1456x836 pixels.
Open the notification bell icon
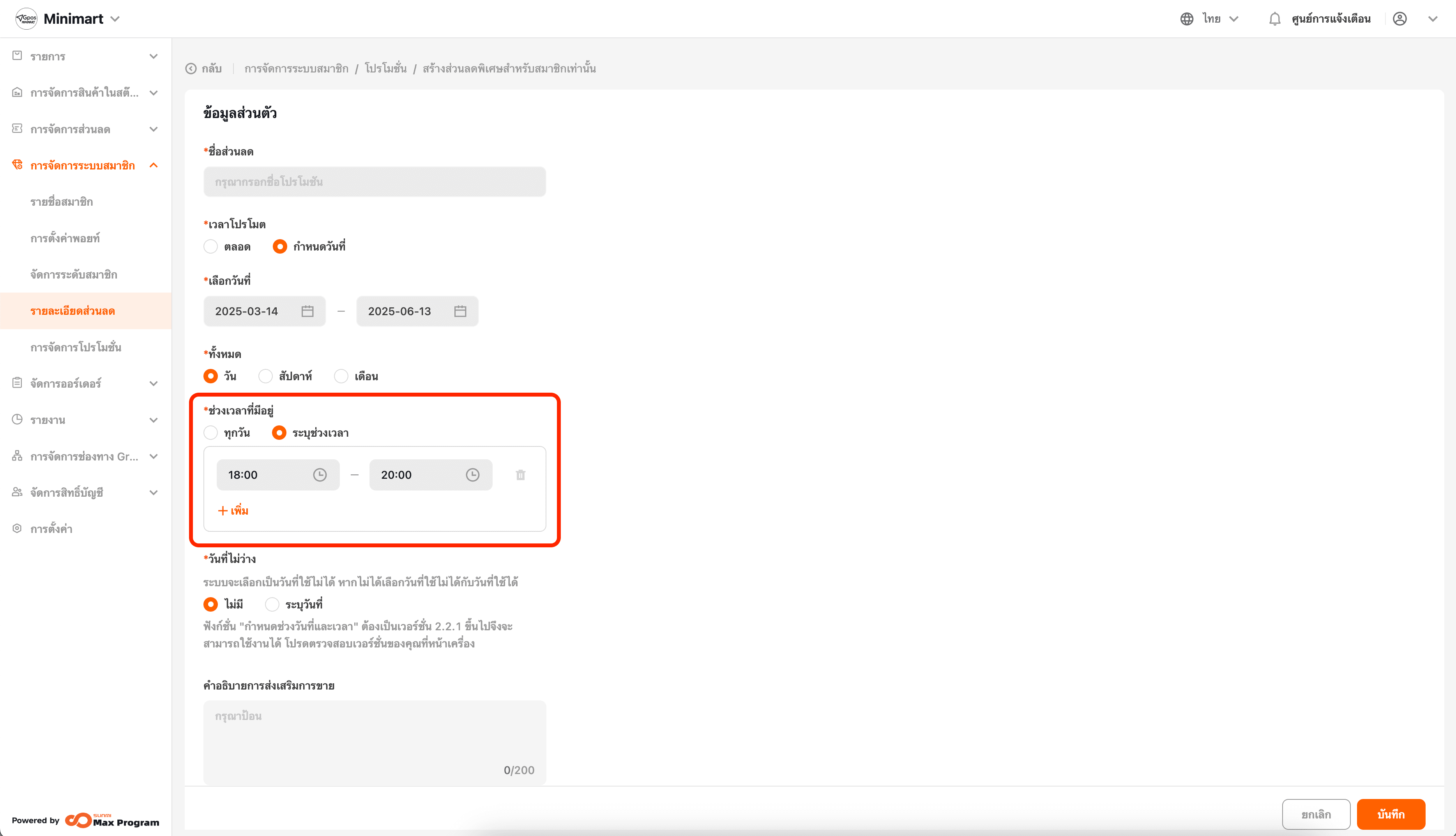click(1274, 19)
